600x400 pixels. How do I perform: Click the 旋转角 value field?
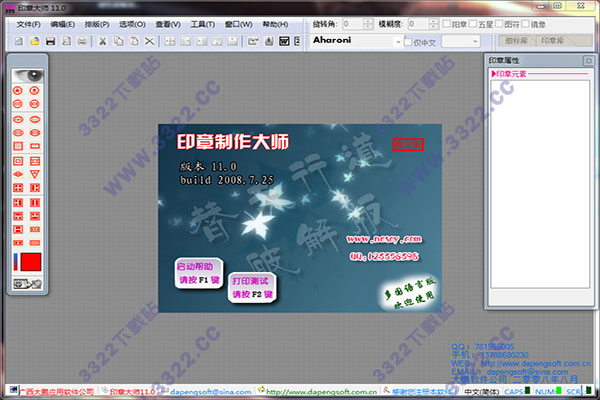click(352, 24)
